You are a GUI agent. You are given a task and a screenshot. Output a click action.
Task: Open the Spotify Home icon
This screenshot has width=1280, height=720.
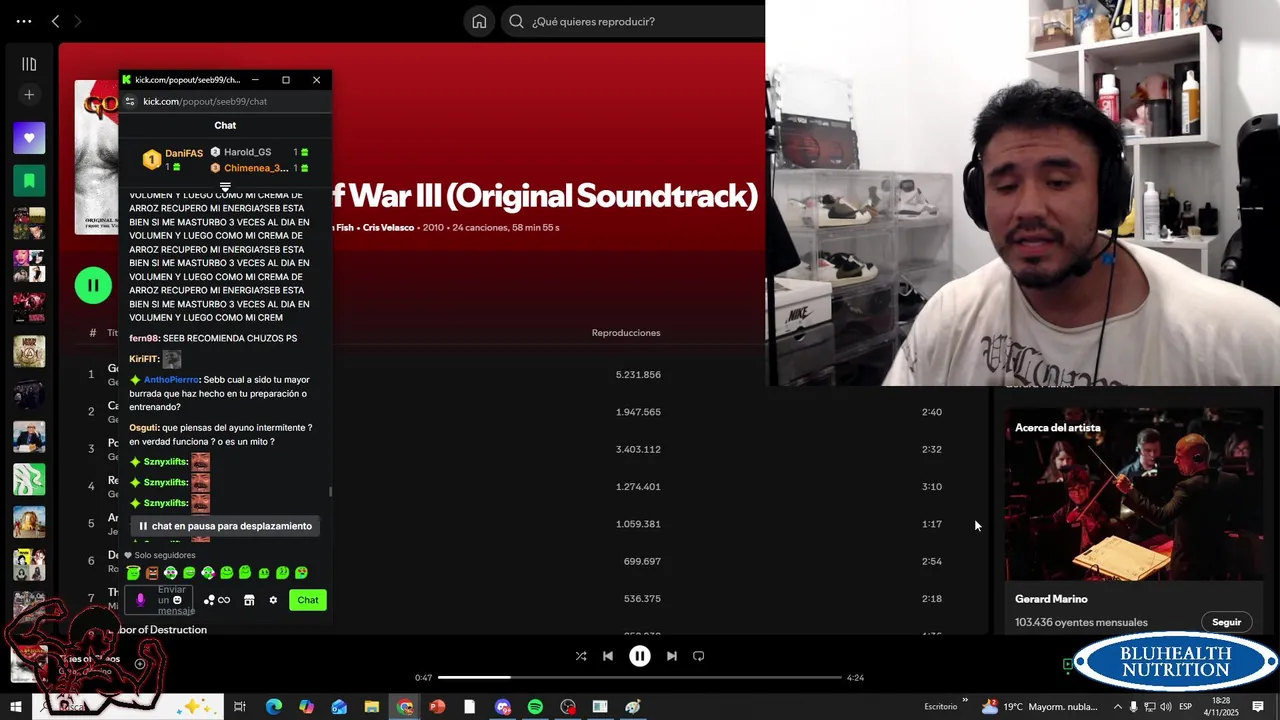point(479,21)
